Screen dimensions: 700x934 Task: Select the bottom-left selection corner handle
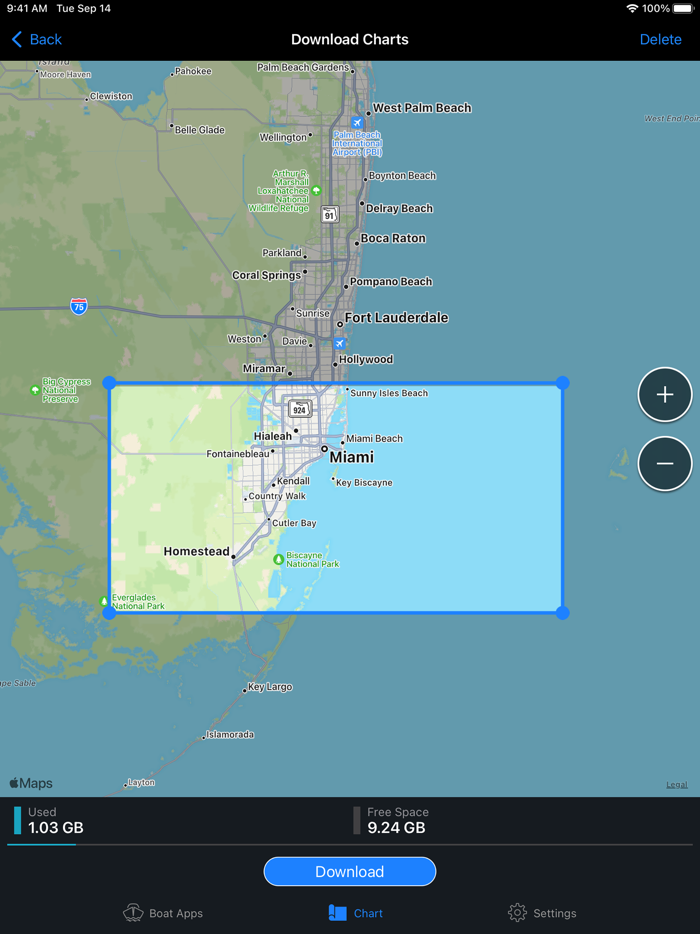pos(109,612)
